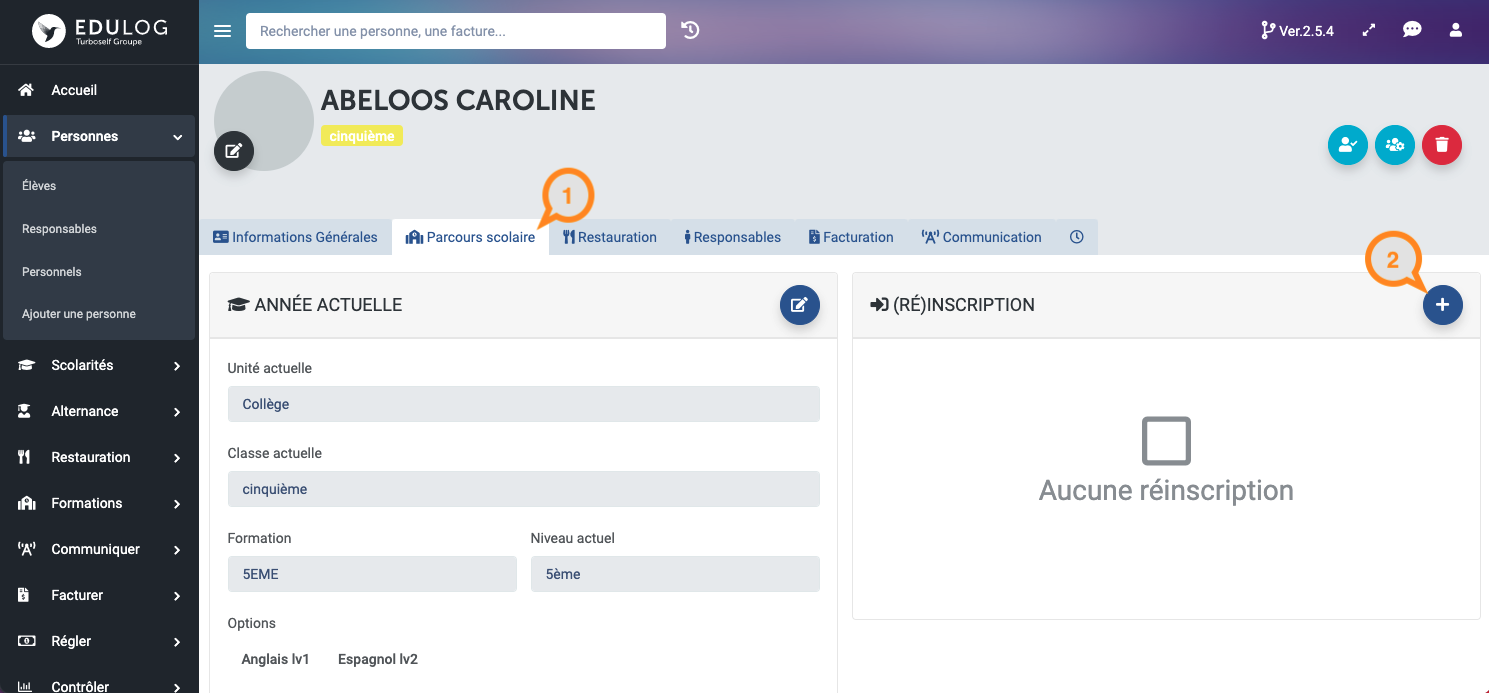Open Personnels in sidebar
Image resolution: width=1489 pixels, height=693 pixels.
(52, 272)
